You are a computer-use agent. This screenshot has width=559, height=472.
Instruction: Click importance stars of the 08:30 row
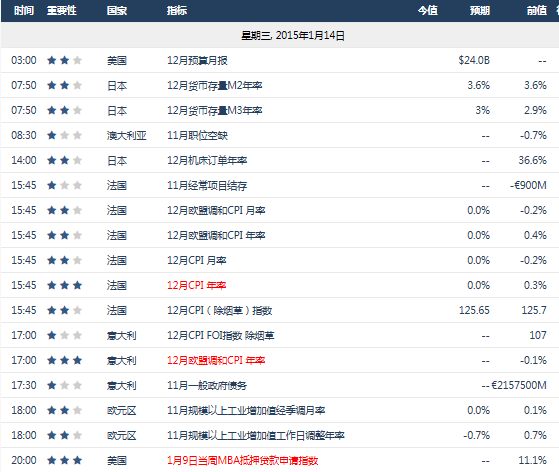coord(65,135)
